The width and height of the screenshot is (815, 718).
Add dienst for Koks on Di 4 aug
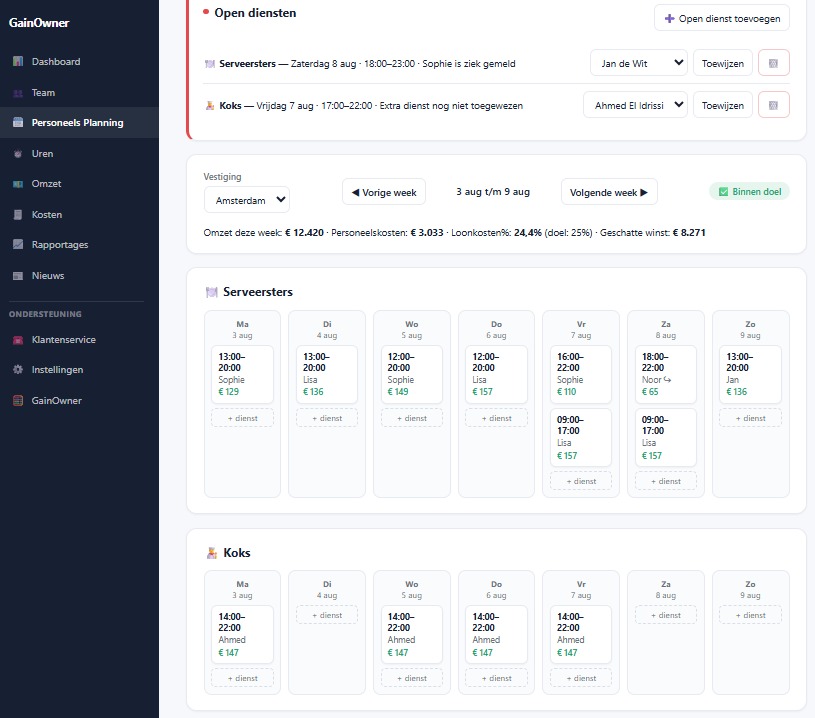click(x=327, y=615)
